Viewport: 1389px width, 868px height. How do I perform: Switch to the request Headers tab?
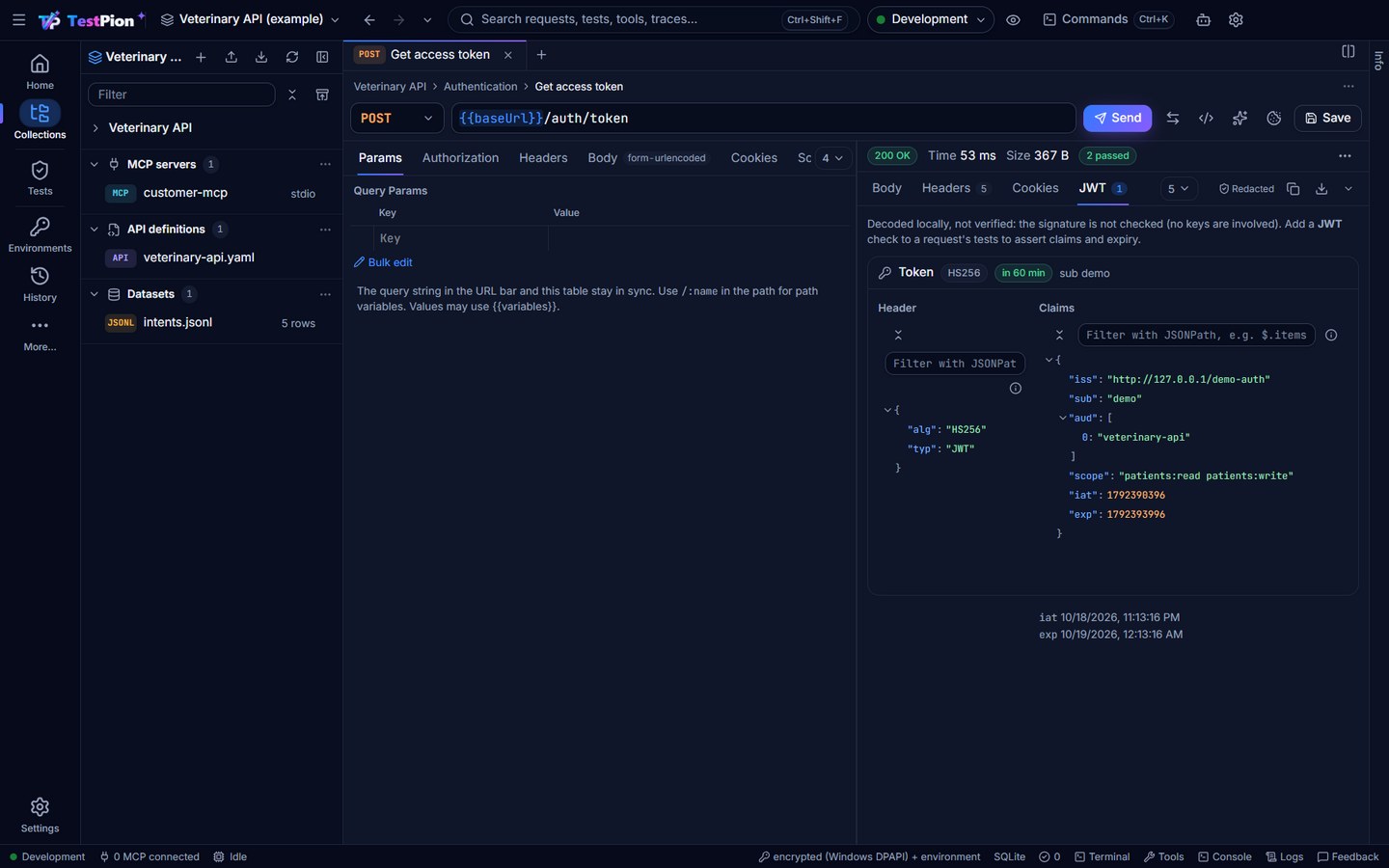tap(543, 158)
